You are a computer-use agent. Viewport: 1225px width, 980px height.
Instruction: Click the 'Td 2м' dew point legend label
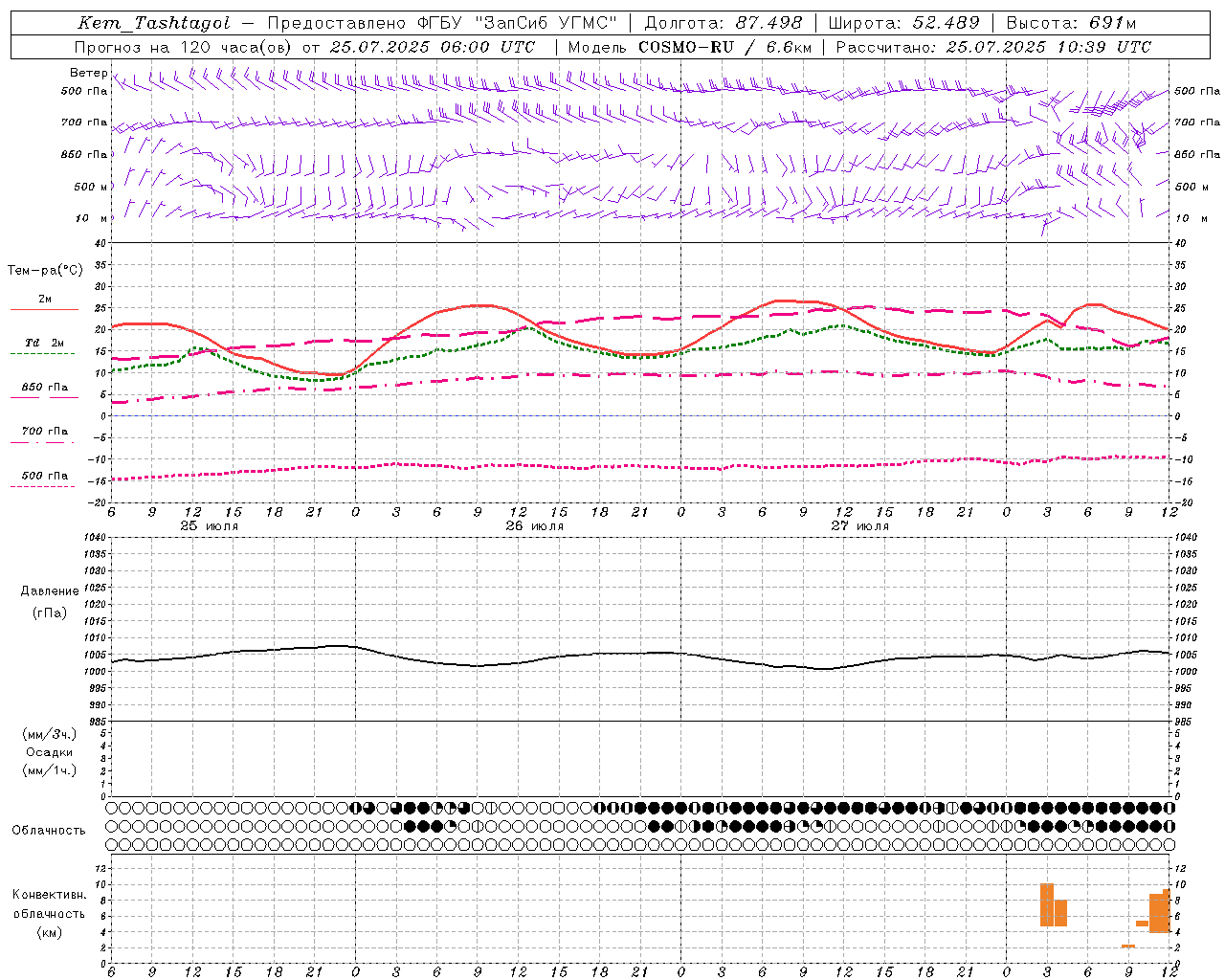(x=44, y=343)
